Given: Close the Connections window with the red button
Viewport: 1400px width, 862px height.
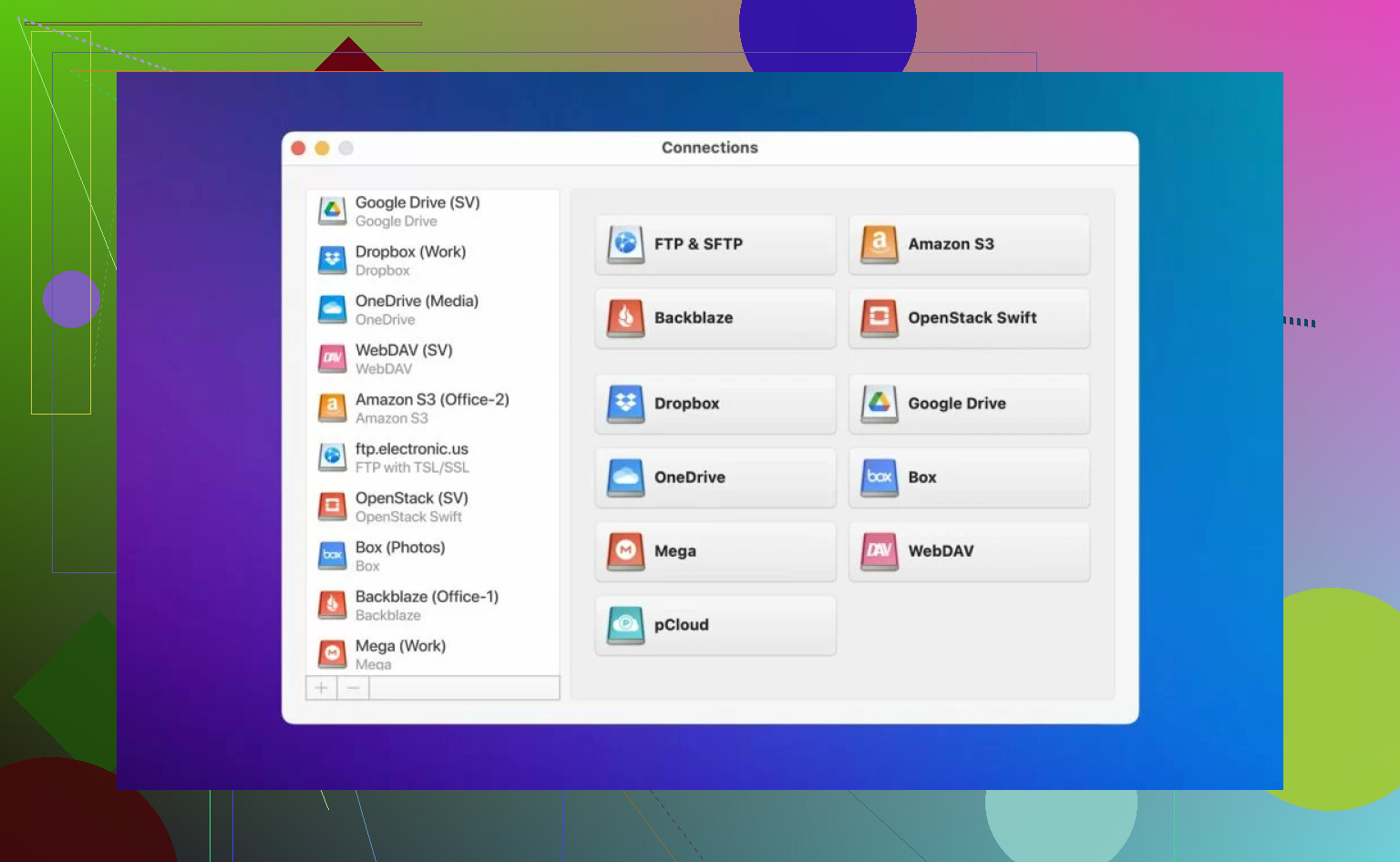Looking at the screenshot, I should (298, 148).
